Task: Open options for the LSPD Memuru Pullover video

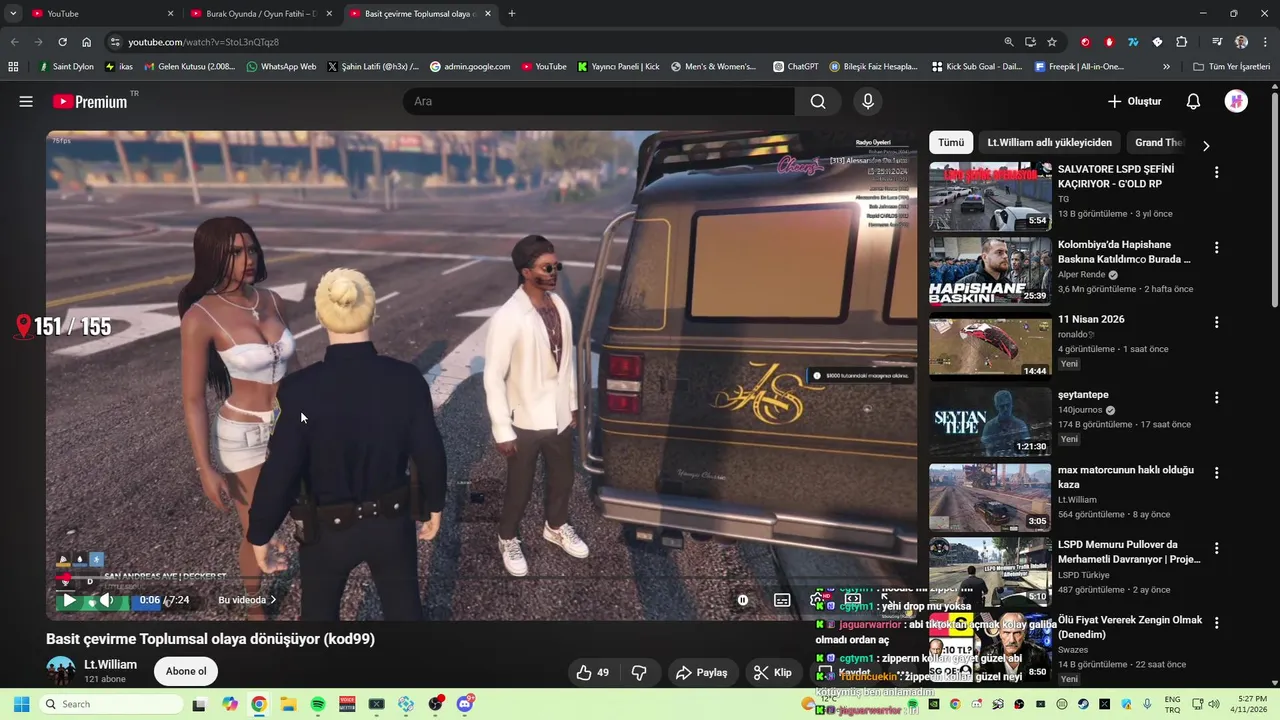Action: tap(1216, 548)
